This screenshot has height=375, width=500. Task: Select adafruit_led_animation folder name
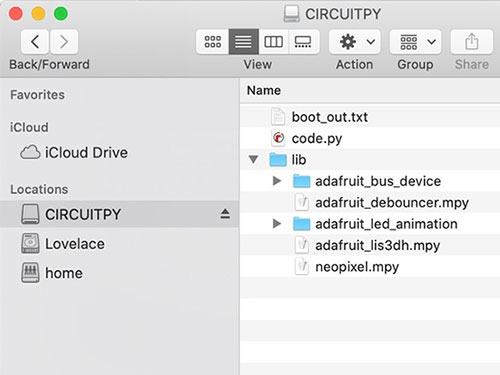[386, 224]
